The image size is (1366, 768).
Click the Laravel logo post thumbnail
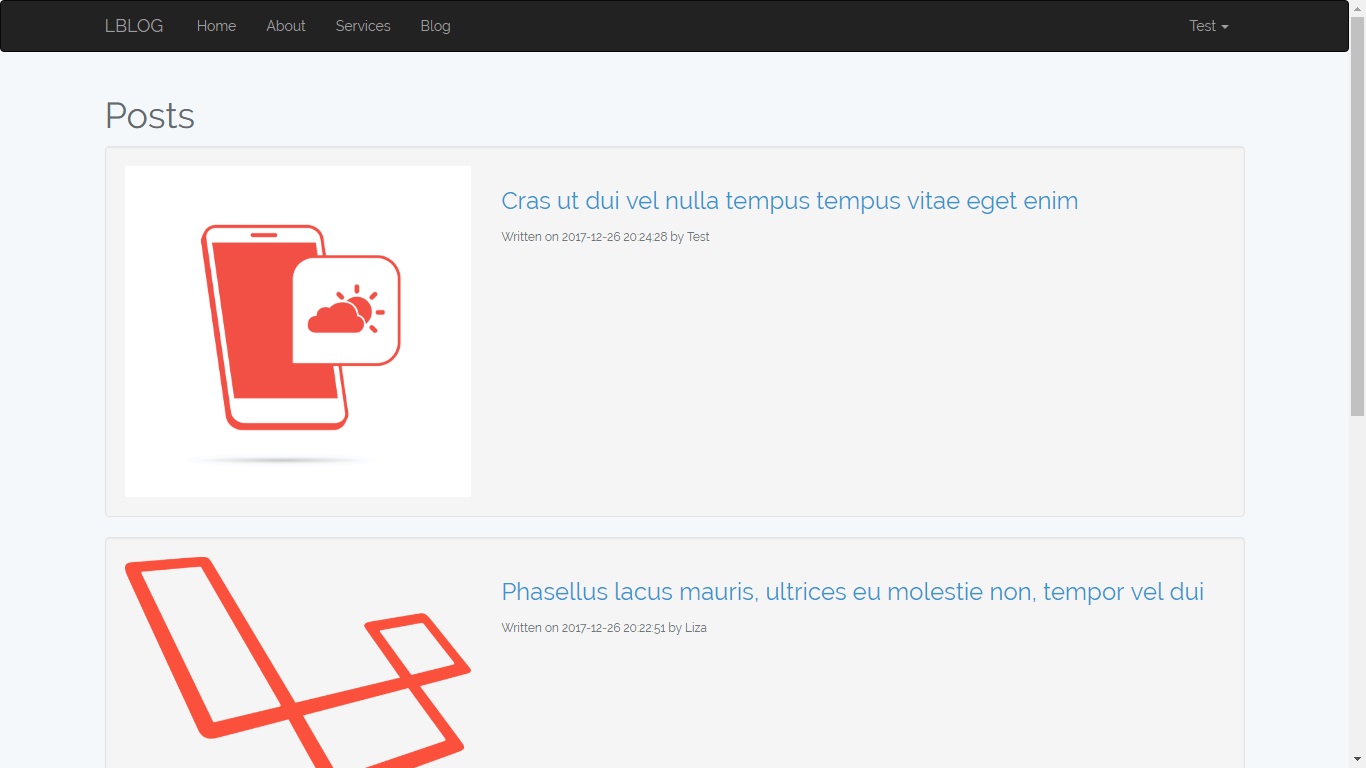click(x=298, y=662)
